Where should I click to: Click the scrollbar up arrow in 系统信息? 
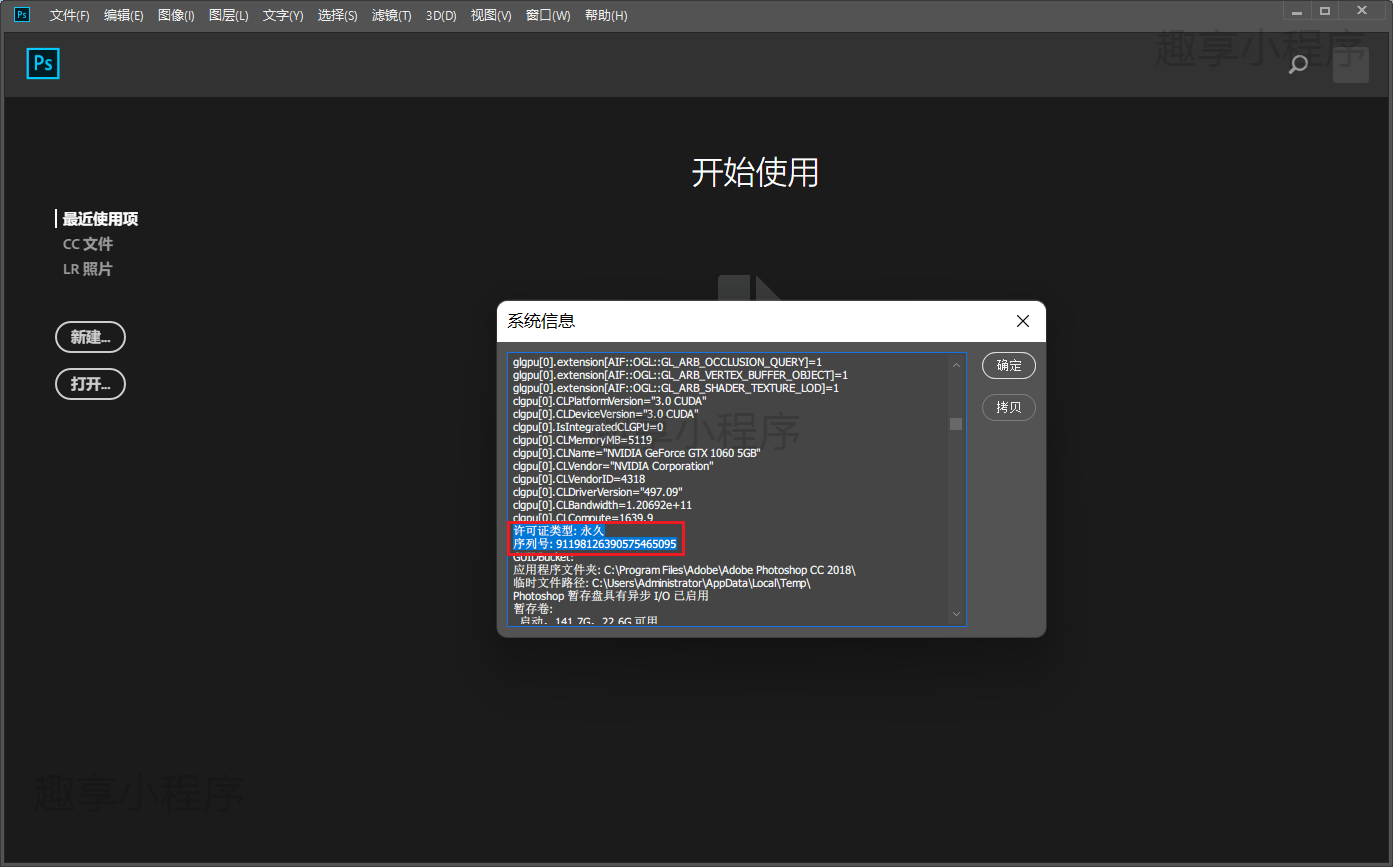tap(956, 364)
